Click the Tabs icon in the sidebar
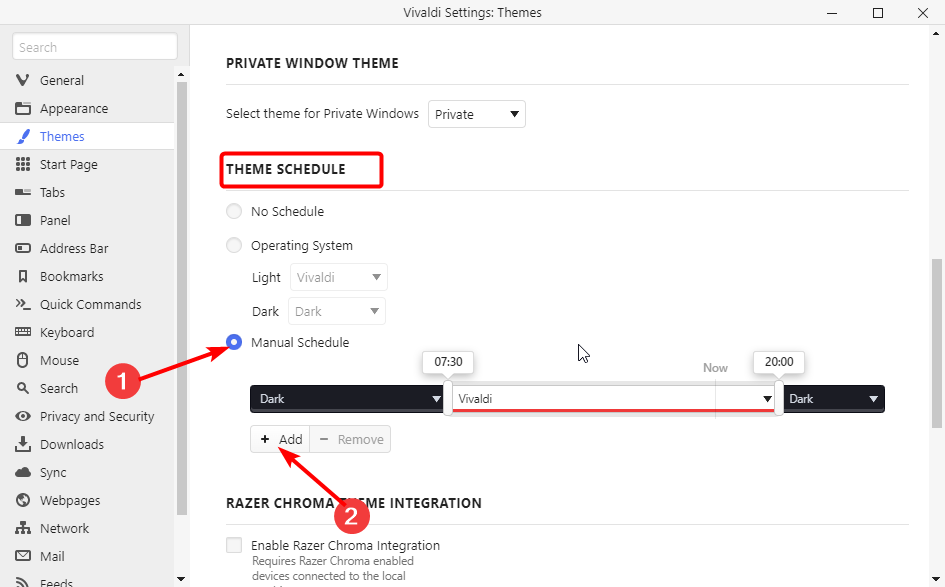Viewport: 945px width, 587px height. coord(23,192)
